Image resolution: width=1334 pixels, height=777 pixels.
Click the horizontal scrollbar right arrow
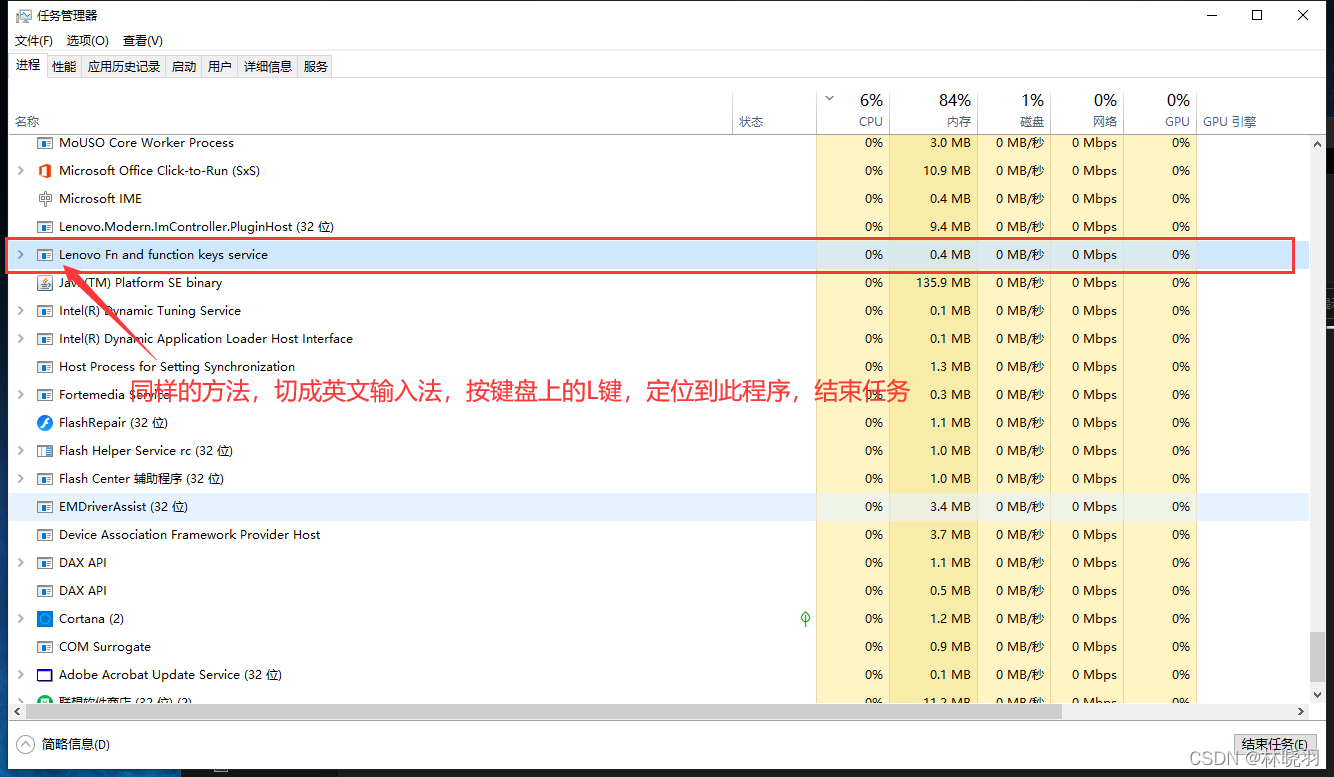tap(1301, 712)
